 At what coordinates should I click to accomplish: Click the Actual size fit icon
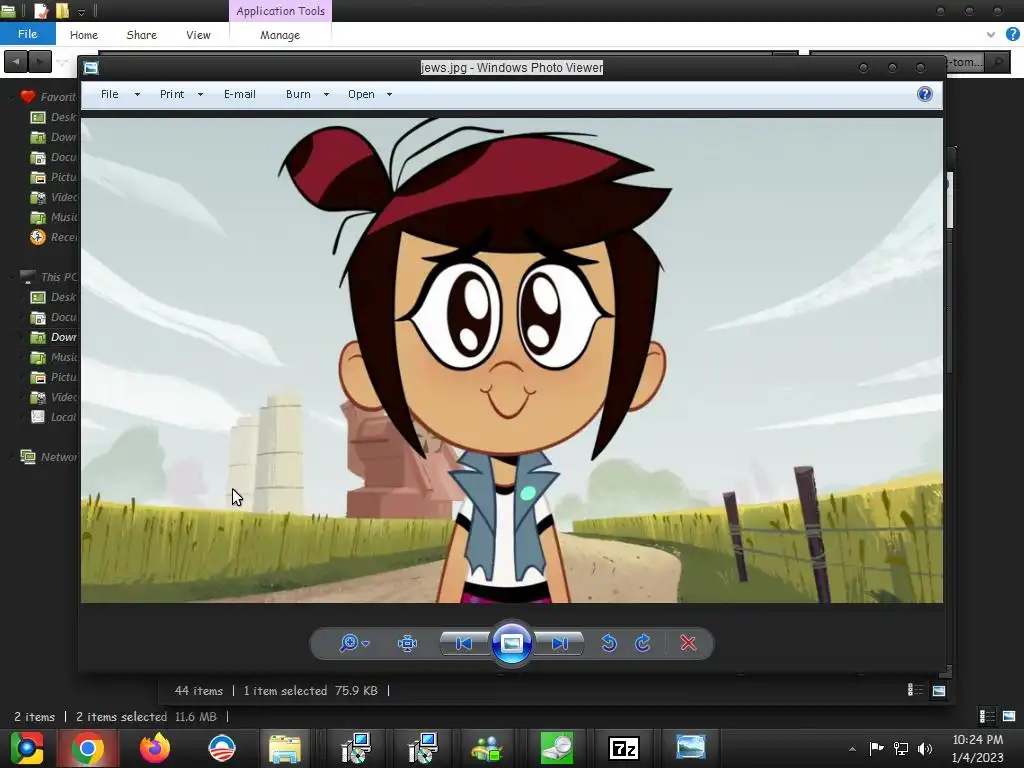coord(407,643)
